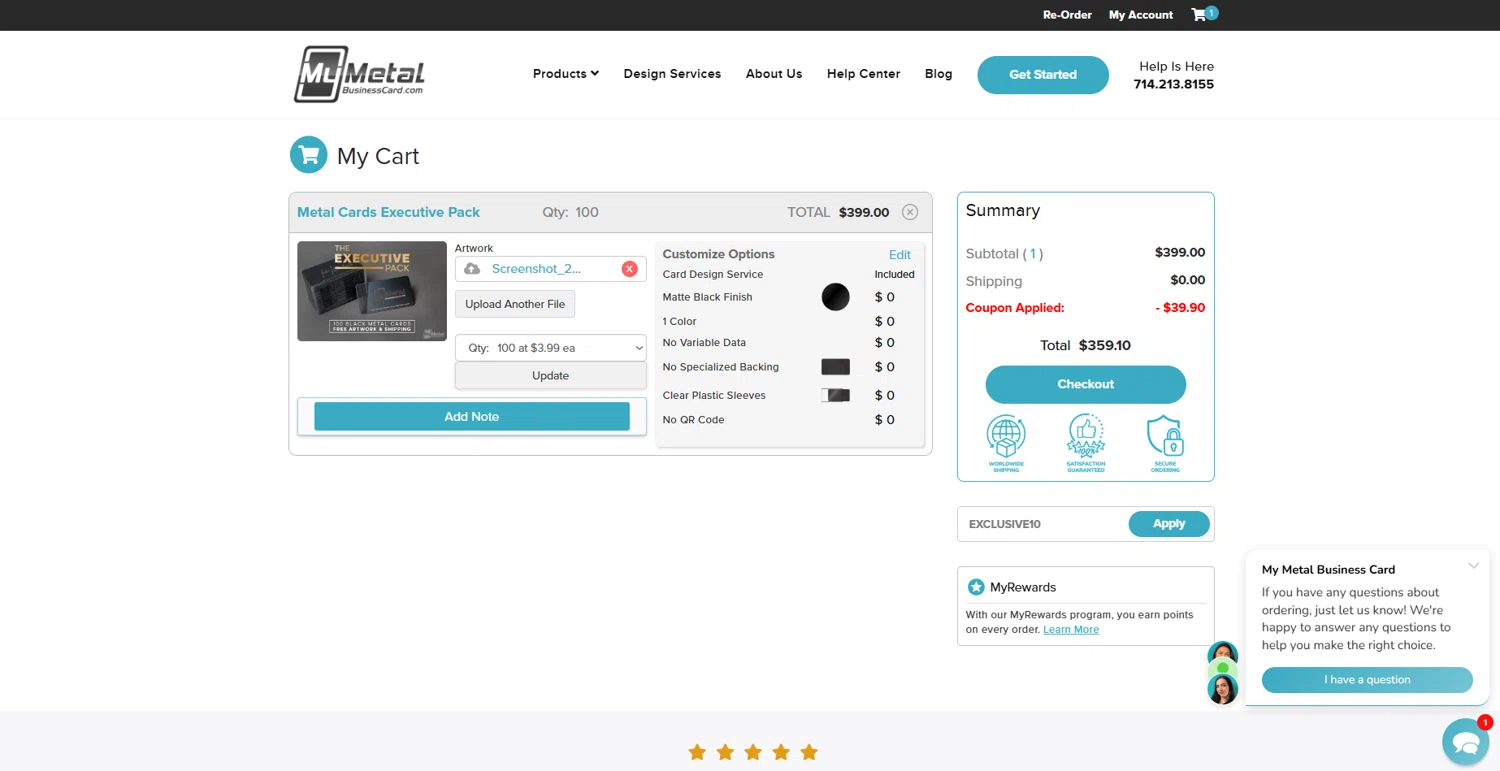The height and width of the screenshot is (771, 1500).
Task: Click the Qty: 100 text in item header
Action: coord(570,212)
